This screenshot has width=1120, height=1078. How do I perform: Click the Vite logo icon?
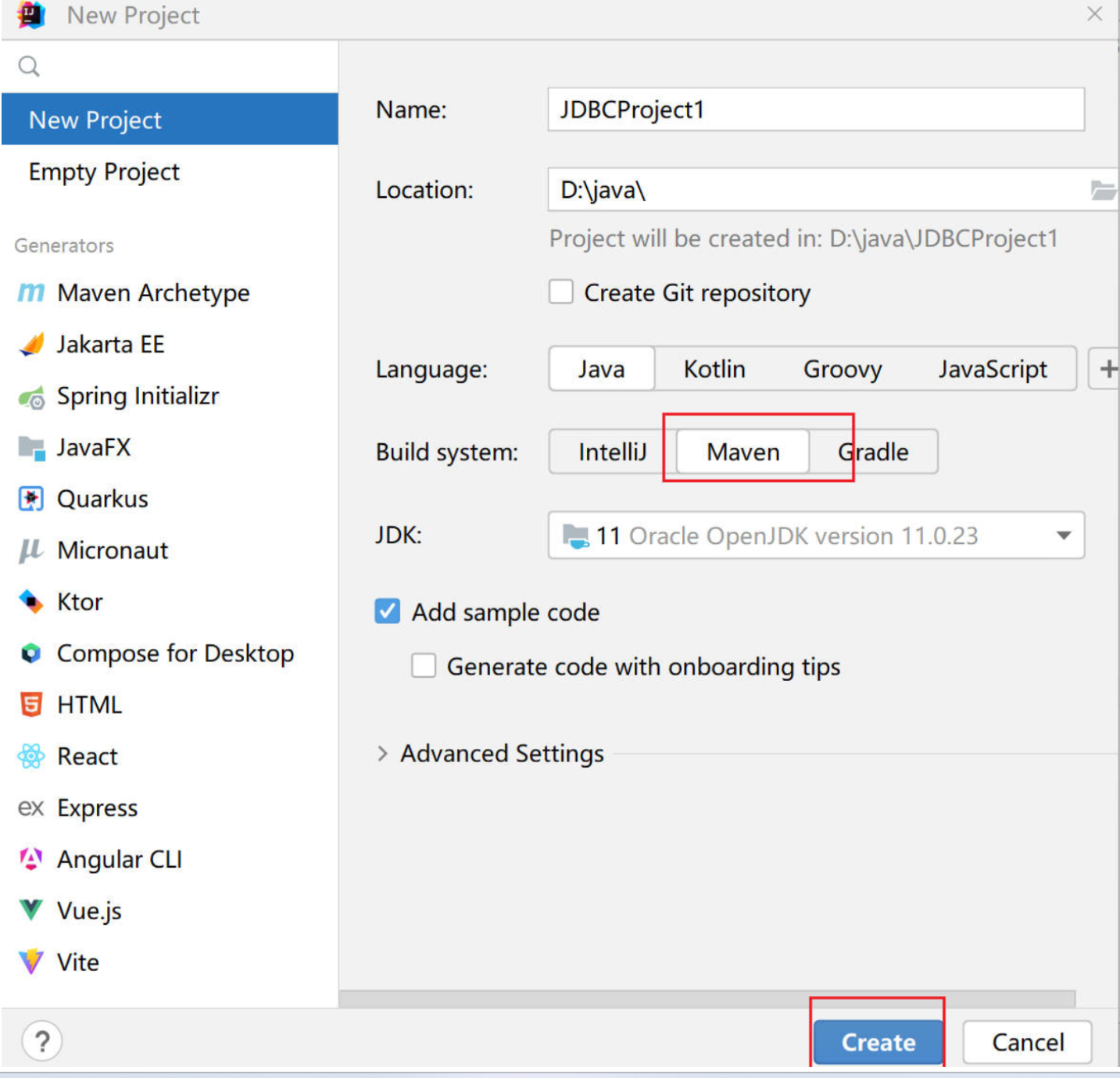point(31,962)
